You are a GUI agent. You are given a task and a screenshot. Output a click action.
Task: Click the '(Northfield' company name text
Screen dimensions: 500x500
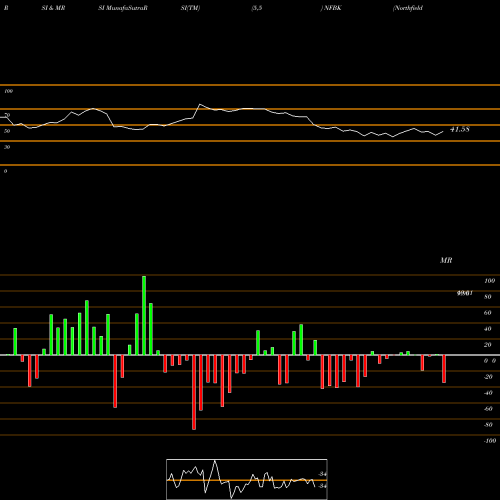coord(408,8)
